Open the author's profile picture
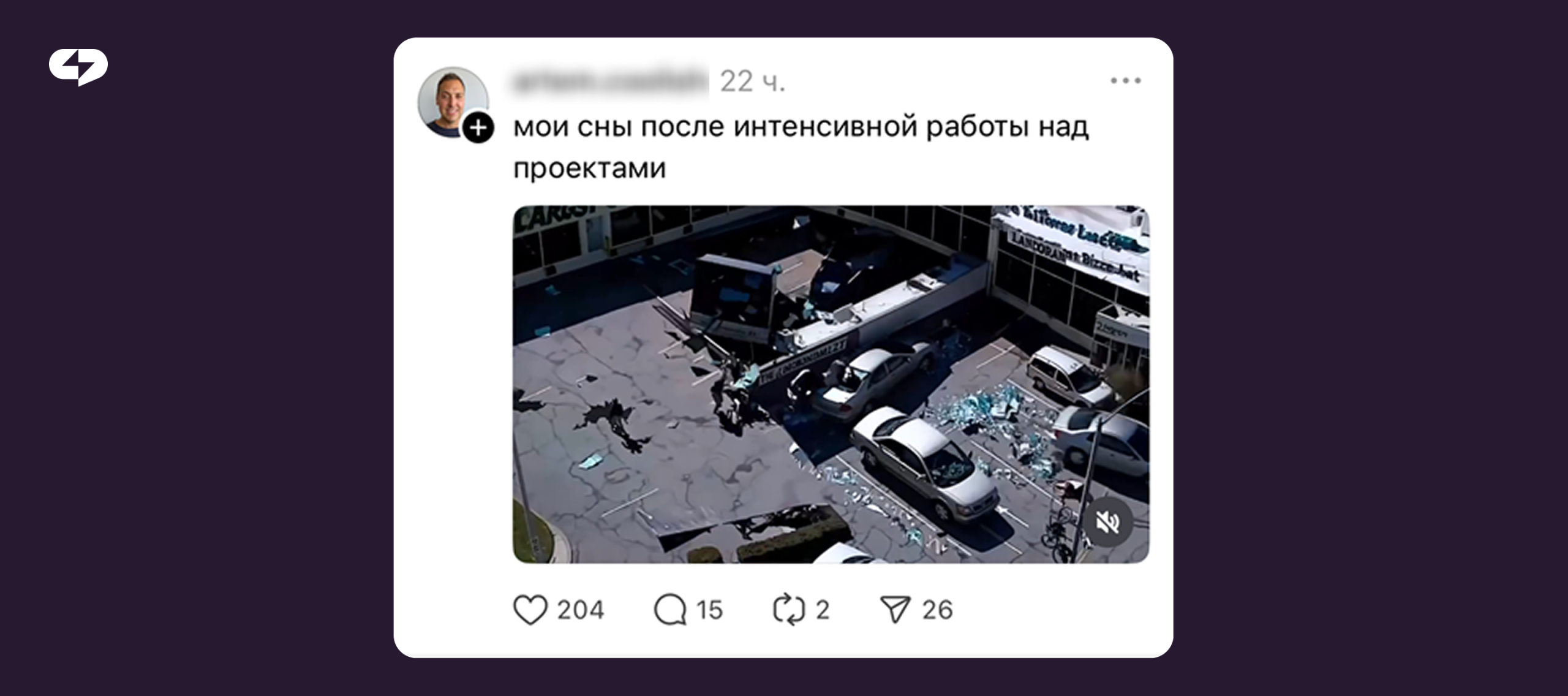The image size is (1568, 696). point(453,101)
